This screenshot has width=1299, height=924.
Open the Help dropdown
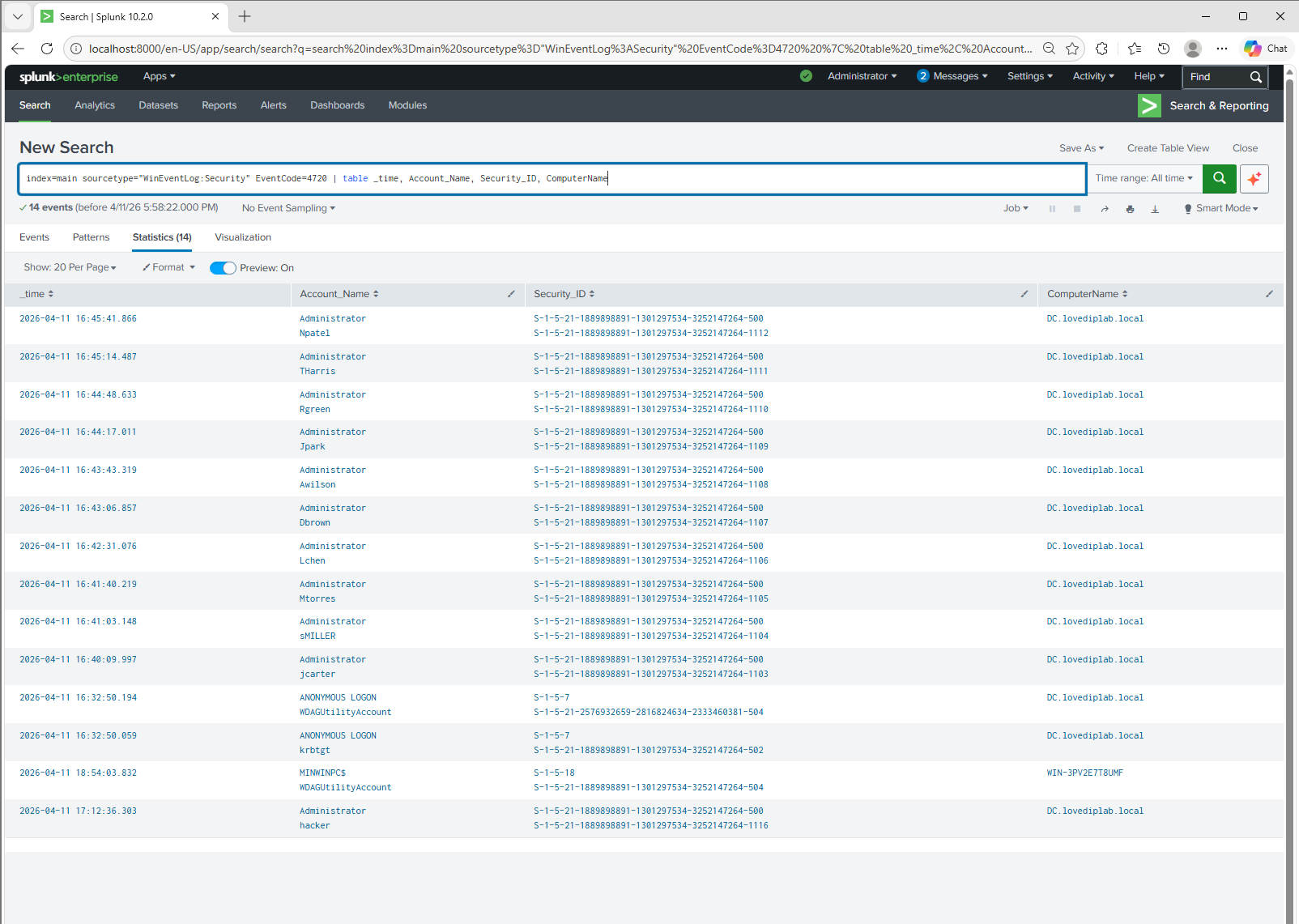pos(1149,76)
